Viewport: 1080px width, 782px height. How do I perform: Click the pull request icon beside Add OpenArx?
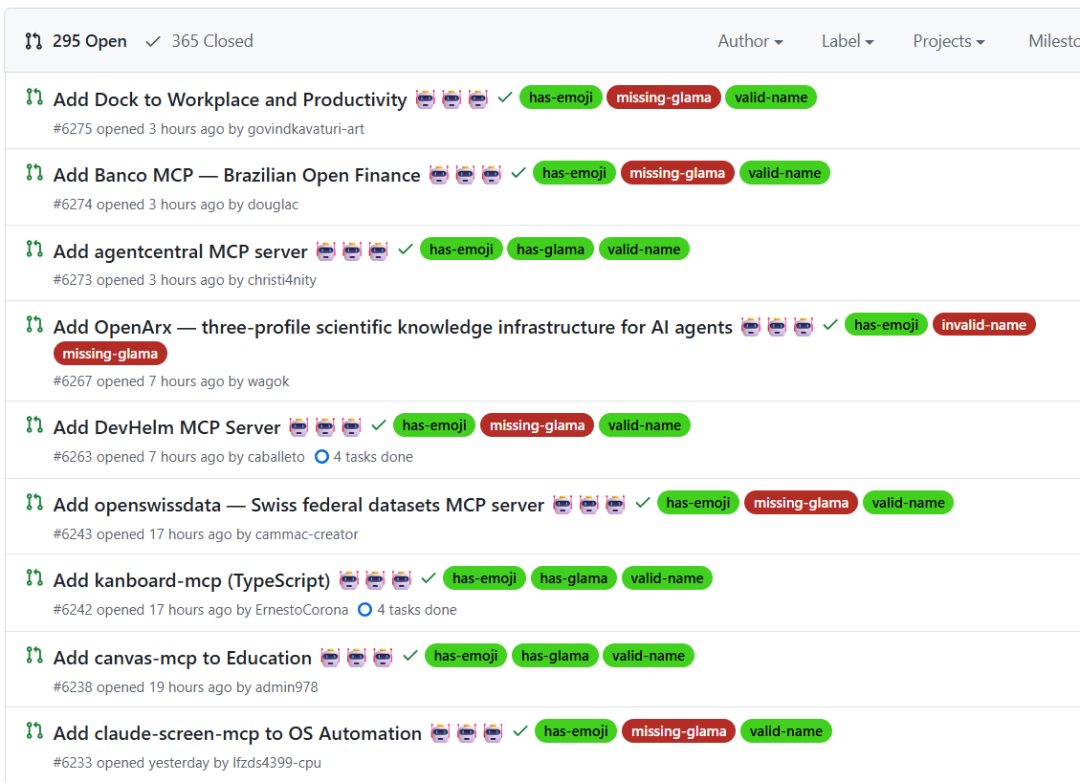point(34,325)
